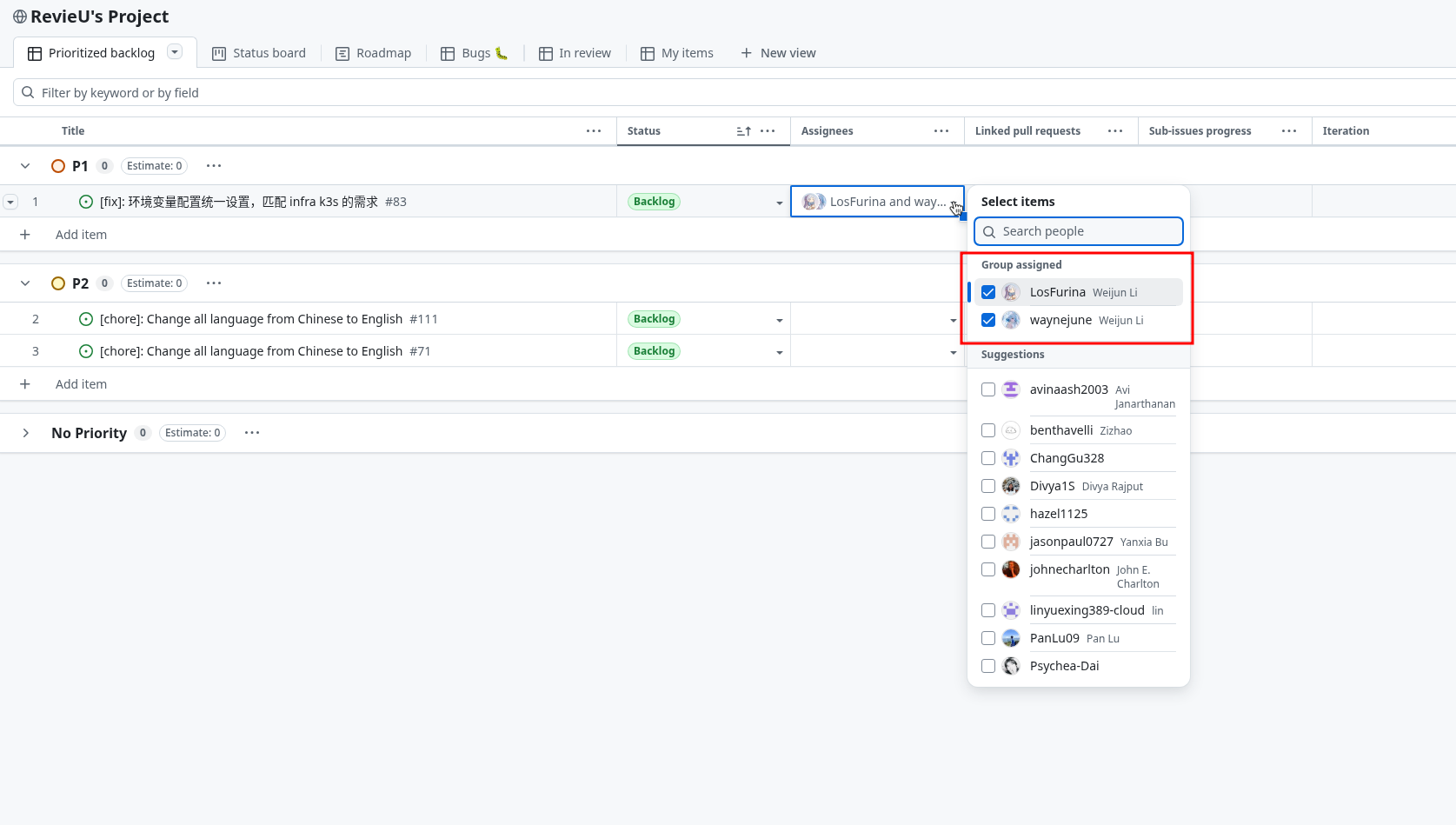1456x825 pixels.
Task: Open the P1 group options ellipsis menu
Action: tap(213, 165)
